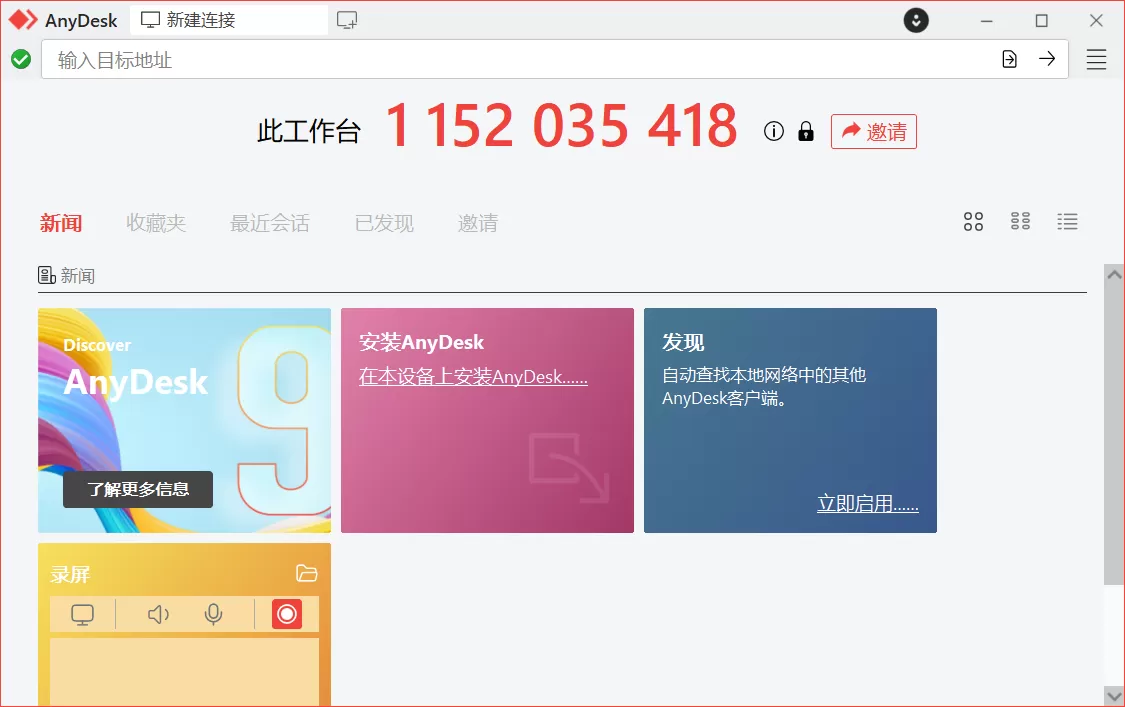Click inside the target address input field
Screen dimensions: 1125x707
point(400,59)
